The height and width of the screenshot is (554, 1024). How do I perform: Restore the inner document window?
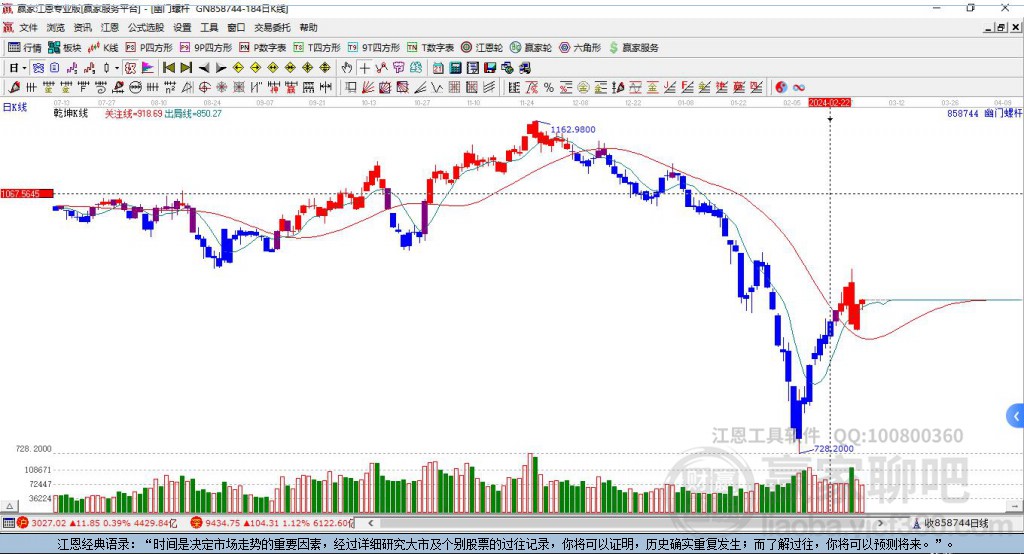[1002, 27]
